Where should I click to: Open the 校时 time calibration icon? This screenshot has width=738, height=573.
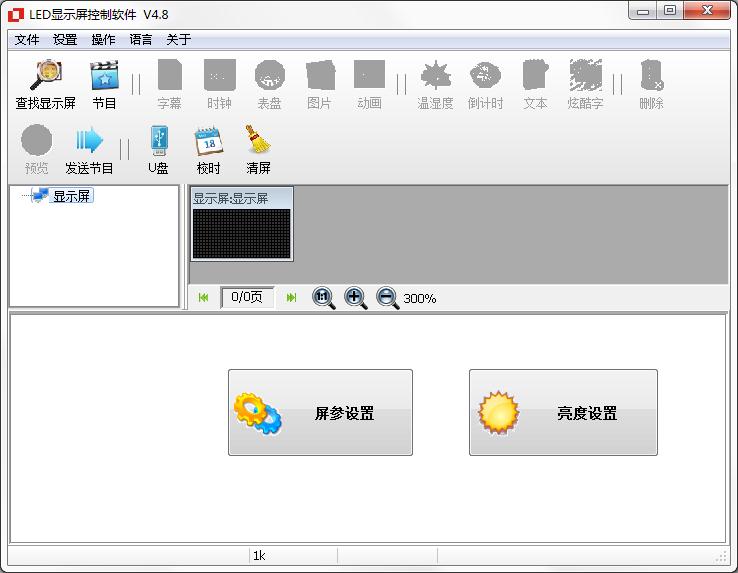(x=208, y=142)
